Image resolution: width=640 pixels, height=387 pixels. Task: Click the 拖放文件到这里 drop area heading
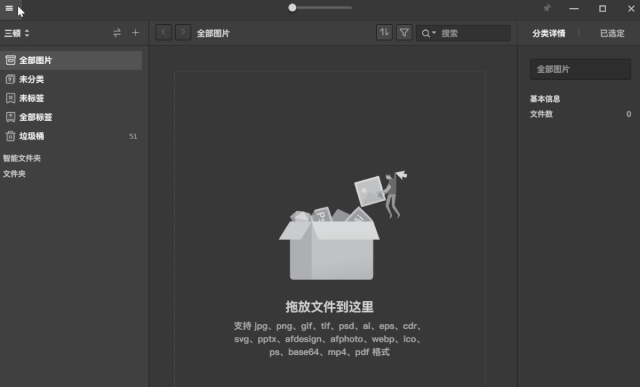(329, 307)
